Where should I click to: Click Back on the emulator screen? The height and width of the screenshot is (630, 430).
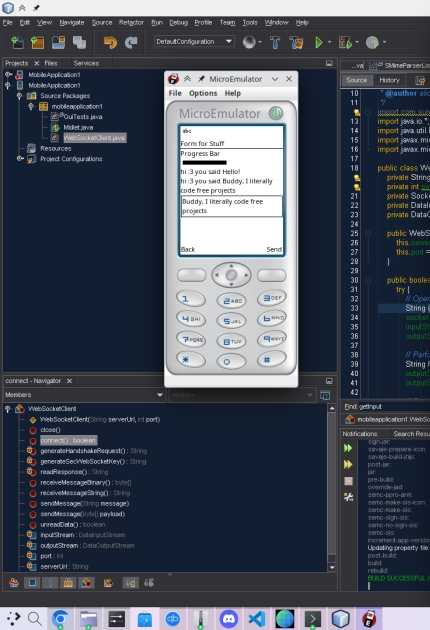click(x=188, y=250)
